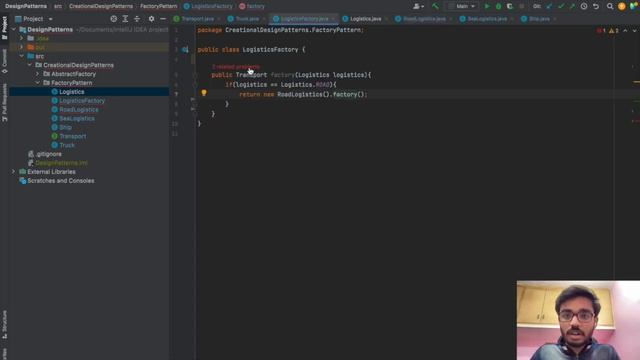Viewport: 640px width, 360px height.
Task: Select the LogisticsFactory.java tab
Action: pos(304,19)
